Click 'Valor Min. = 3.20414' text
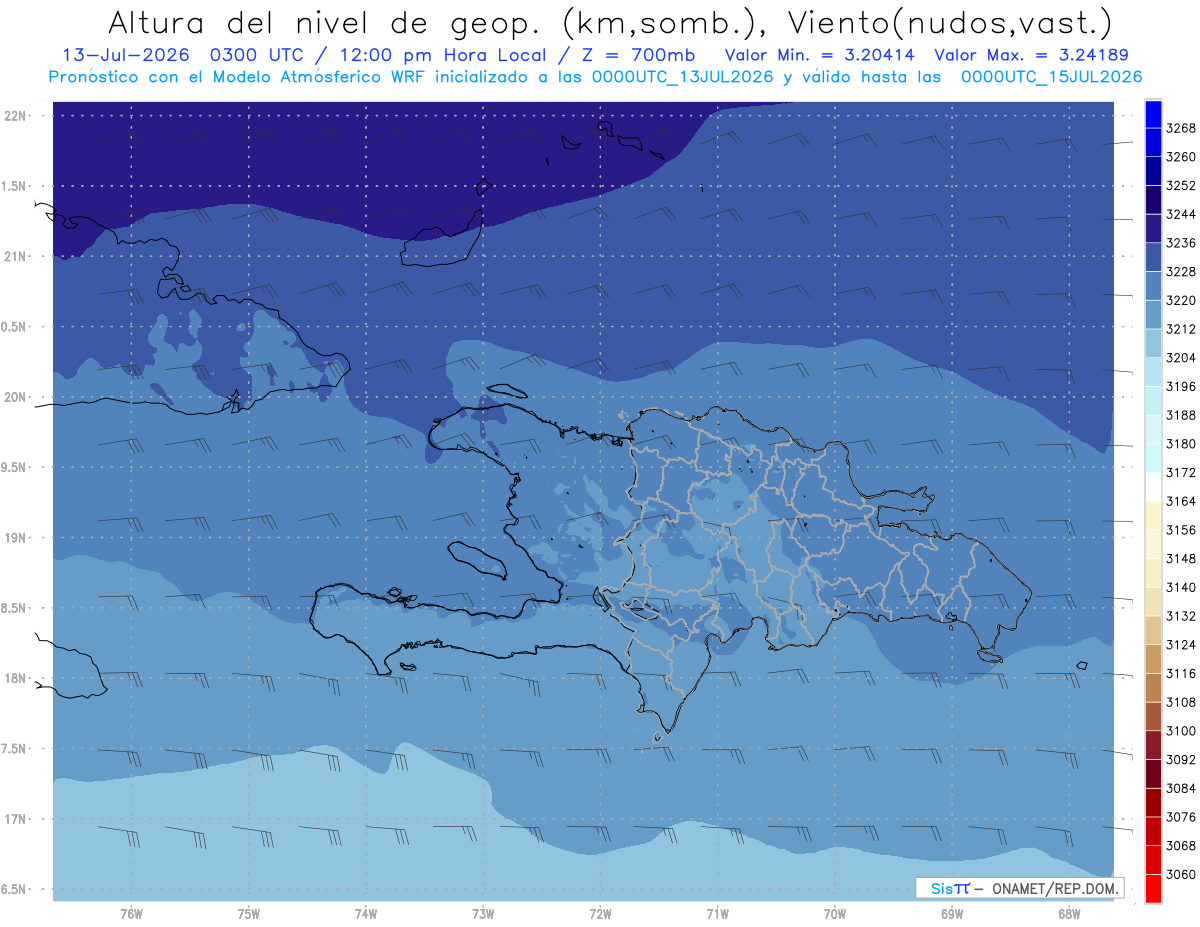The width and height of the screenshot is (1200, 927). [820, 55]
